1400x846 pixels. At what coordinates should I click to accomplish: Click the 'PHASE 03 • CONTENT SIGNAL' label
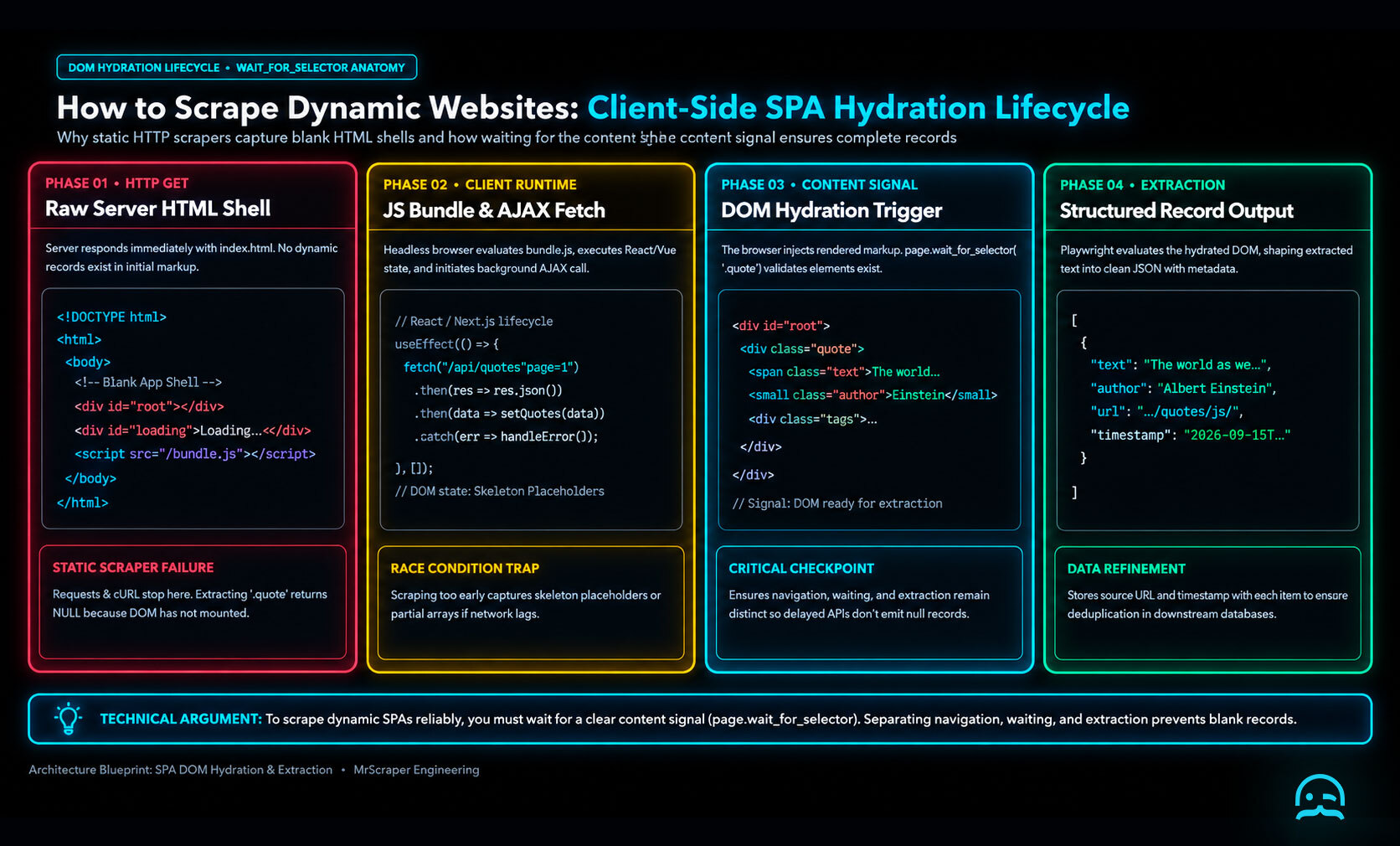pyautogui.click(x=820, y=185)
